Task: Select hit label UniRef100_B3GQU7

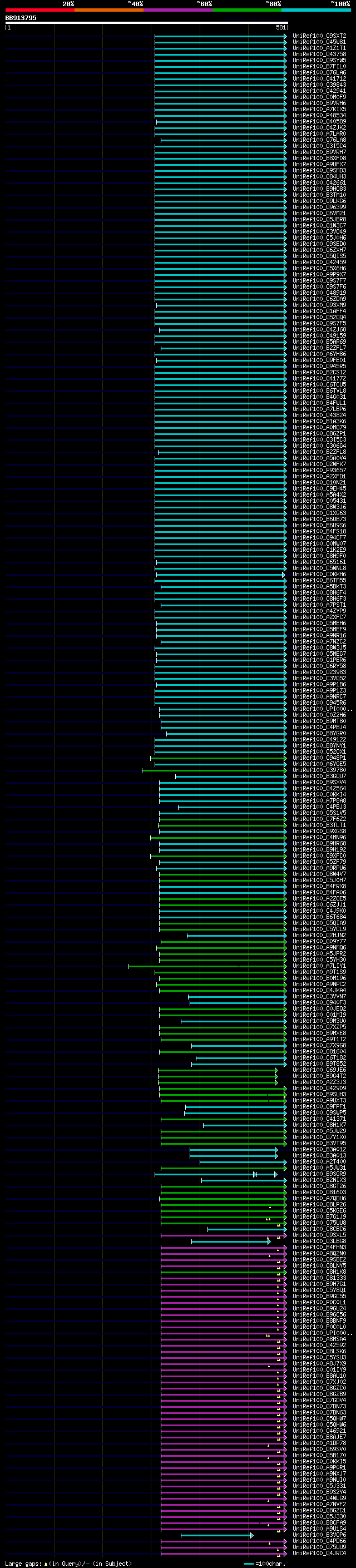Action: (x=319, y=776)
